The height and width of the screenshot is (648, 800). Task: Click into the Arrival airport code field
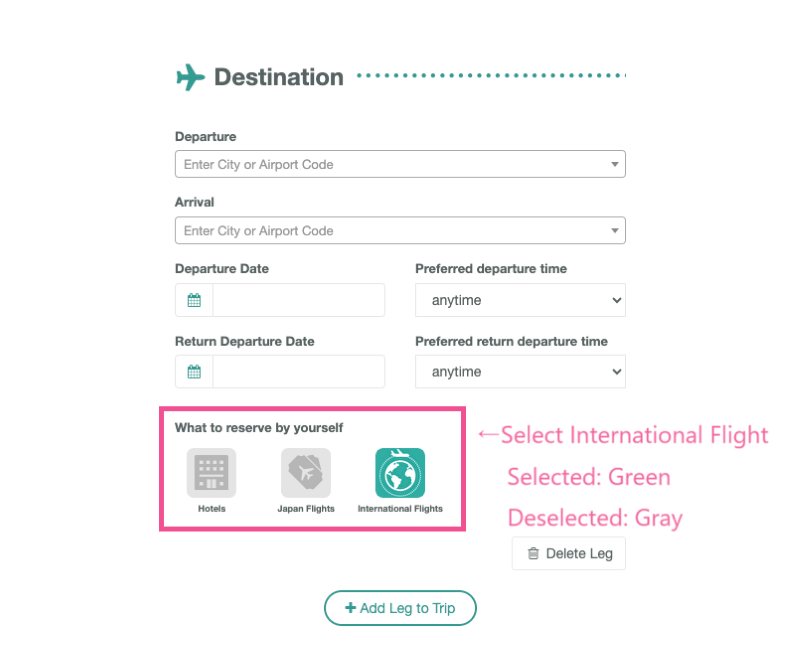point(400,231)
